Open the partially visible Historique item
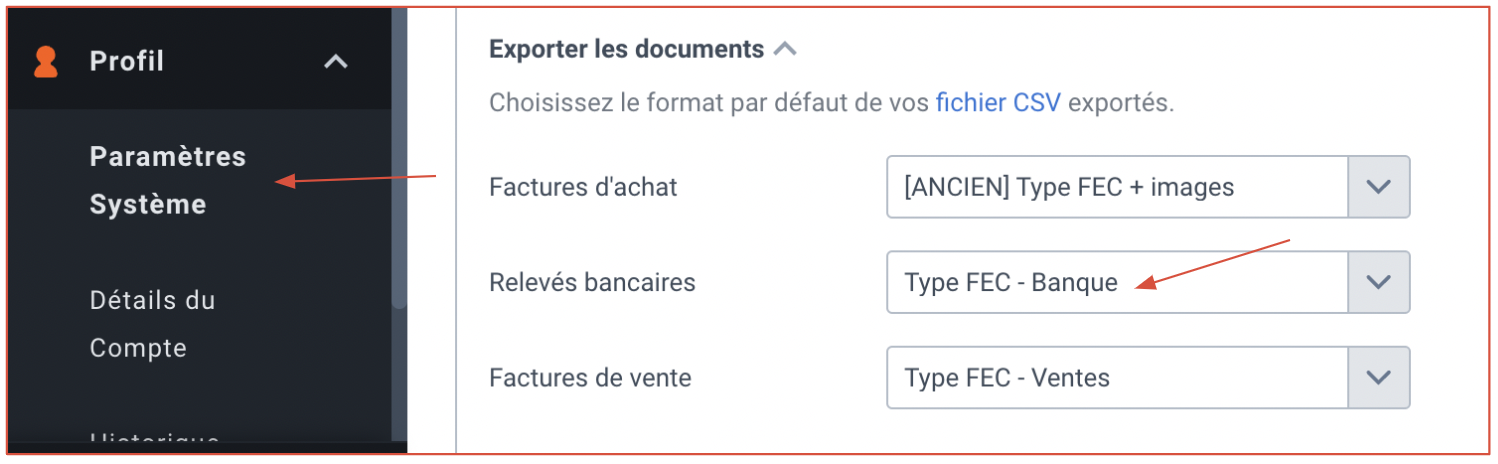Viewport: 1498px width, 464px height. [154, 440]
